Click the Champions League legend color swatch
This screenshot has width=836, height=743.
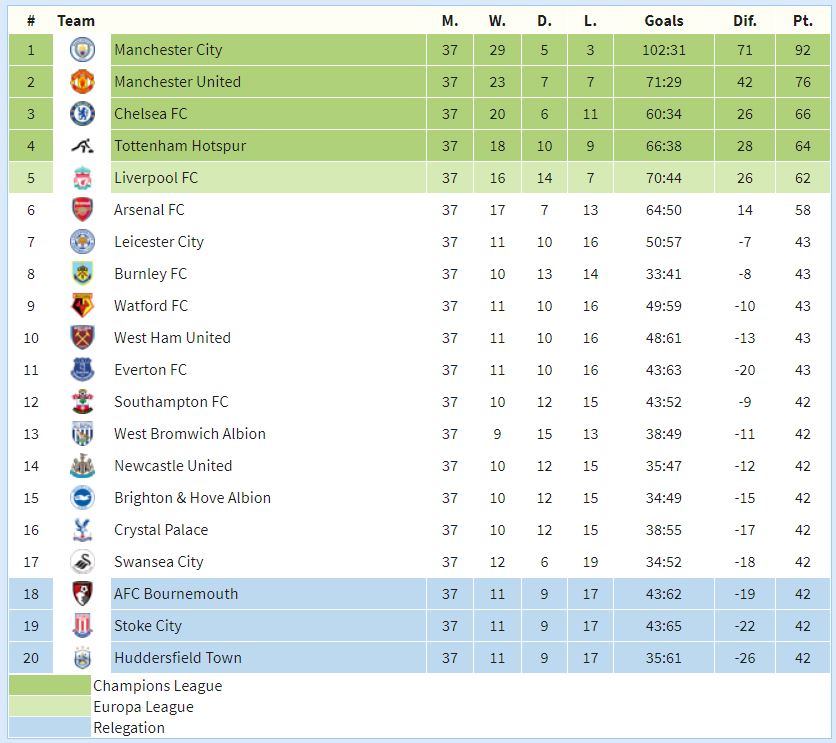50,685
